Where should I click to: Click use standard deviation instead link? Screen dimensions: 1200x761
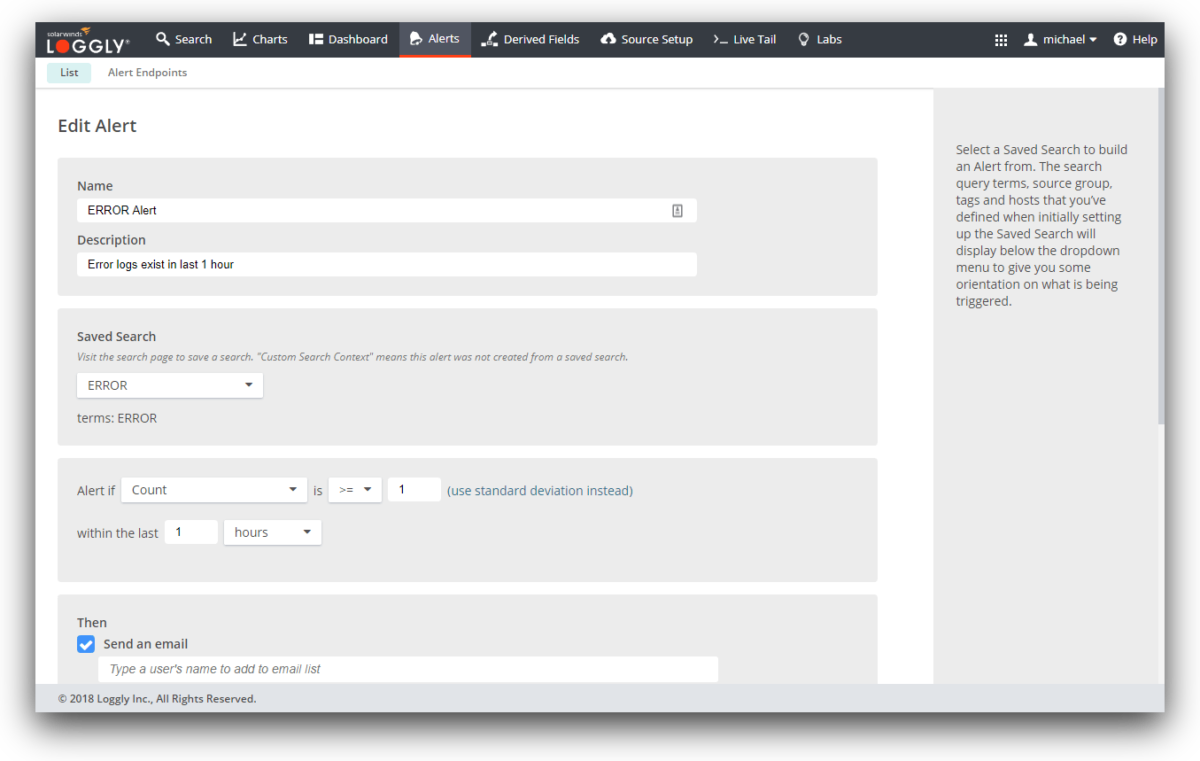[x=539, y=490]
